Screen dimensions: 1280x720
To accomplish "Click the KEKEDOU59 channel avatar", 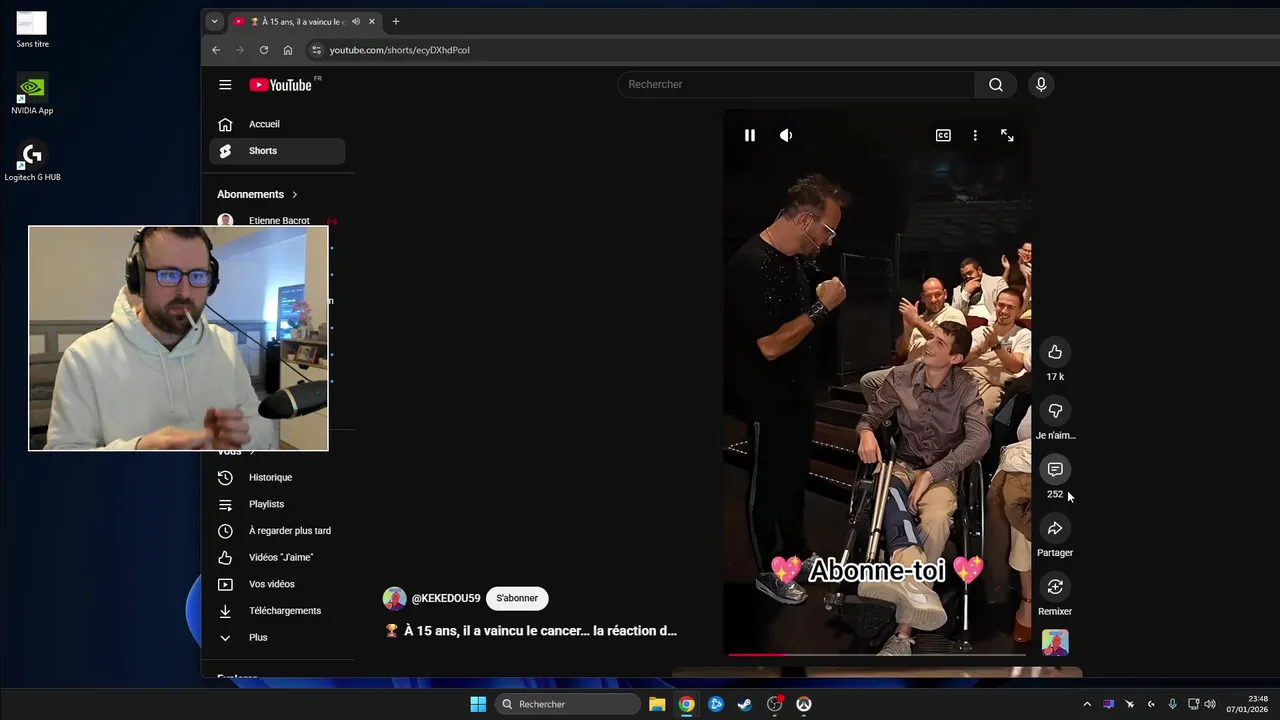I will pyautogui.click(x=394, y=598).
